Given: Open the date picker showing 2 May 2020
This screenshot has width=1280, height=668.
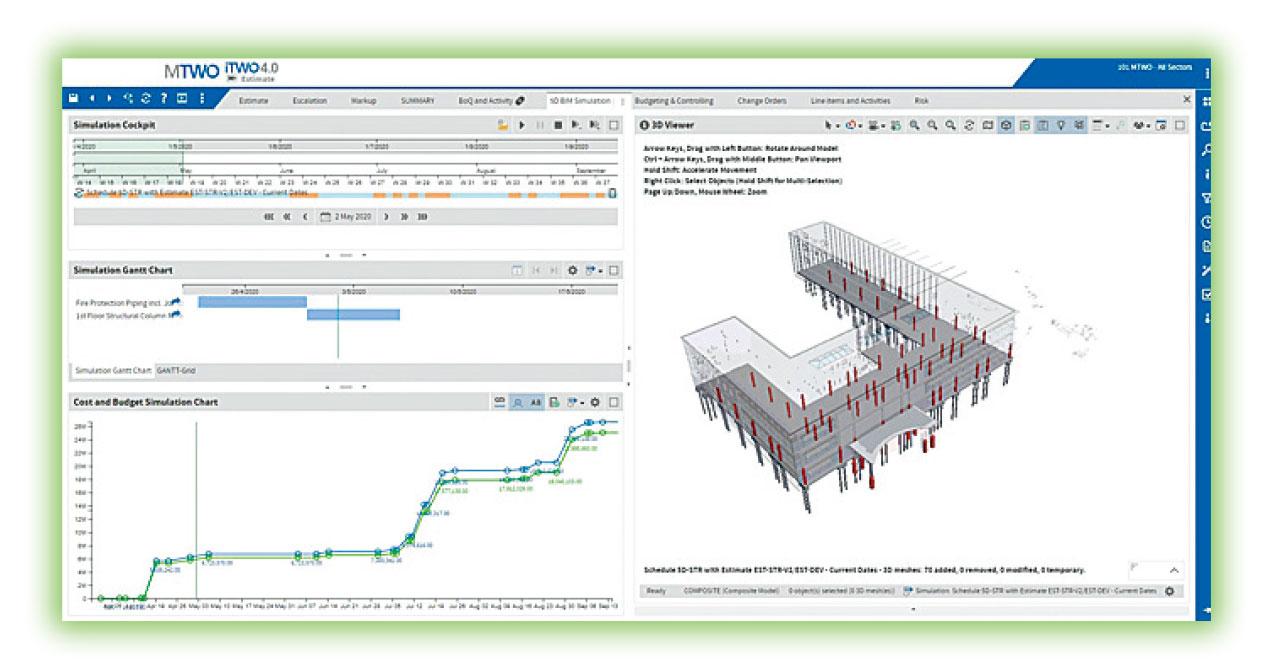Looking at the screenshot, I should pyautogui.click(x=344, y=216).
